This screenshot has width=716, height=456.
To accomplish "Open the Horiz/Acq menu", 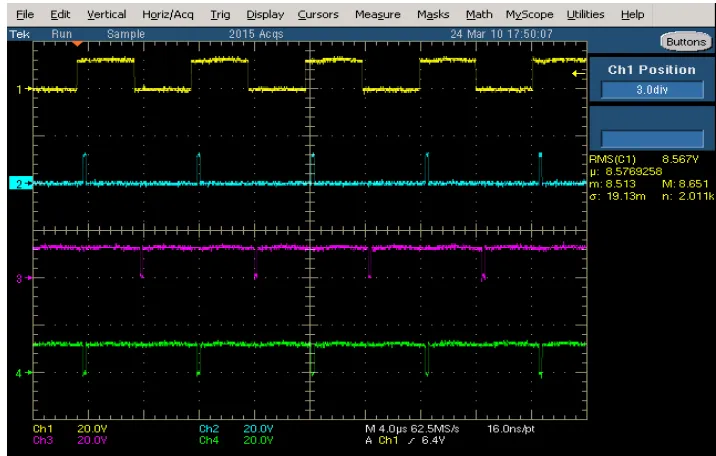I will [x=168, y=15].
